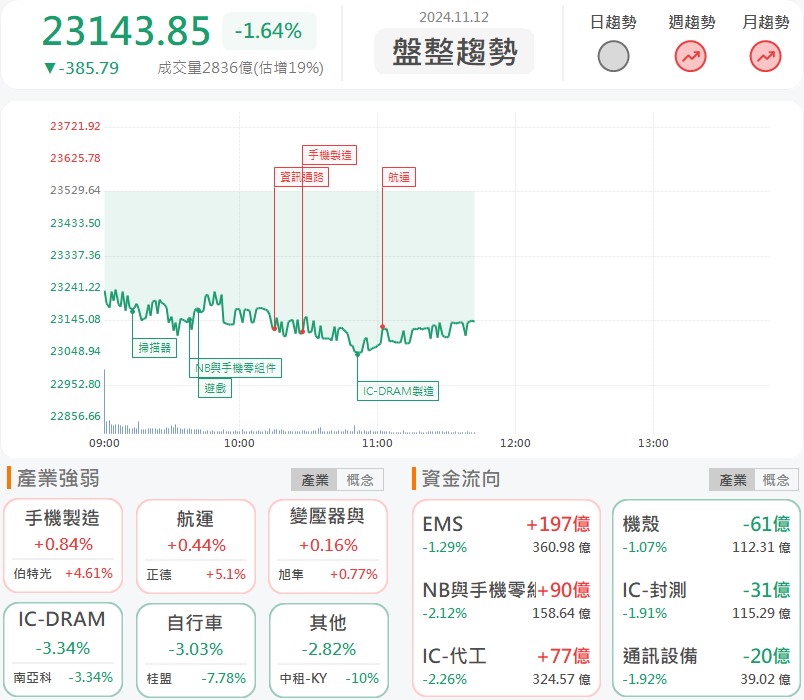Click the IC-封測 -31億 fund flow row

click(706, 601)
